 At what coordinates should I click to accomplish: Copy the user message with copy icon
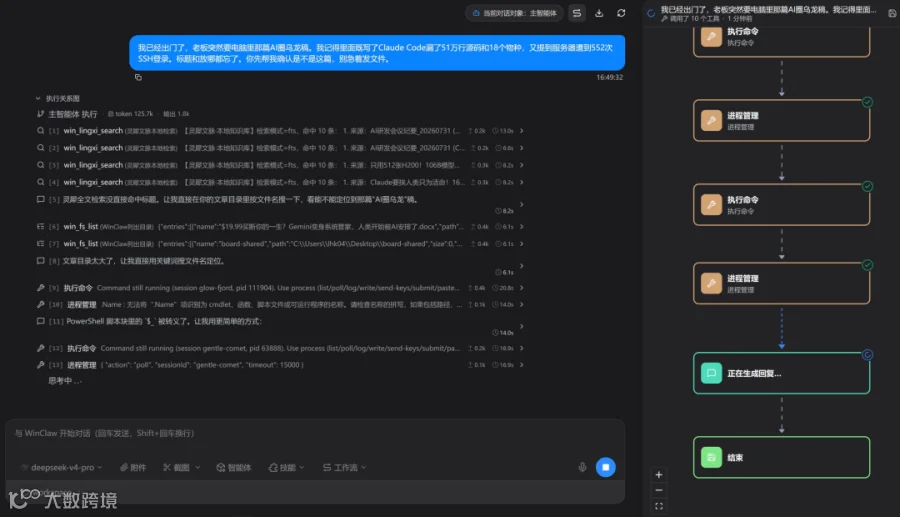coord(138,77)
